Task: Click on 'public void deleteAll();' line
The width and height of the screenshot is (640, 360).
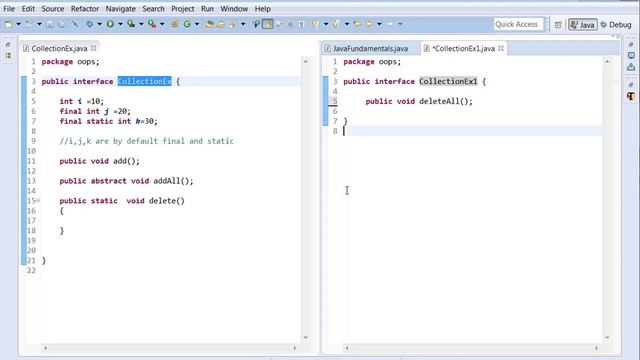Action: [419, 101]
